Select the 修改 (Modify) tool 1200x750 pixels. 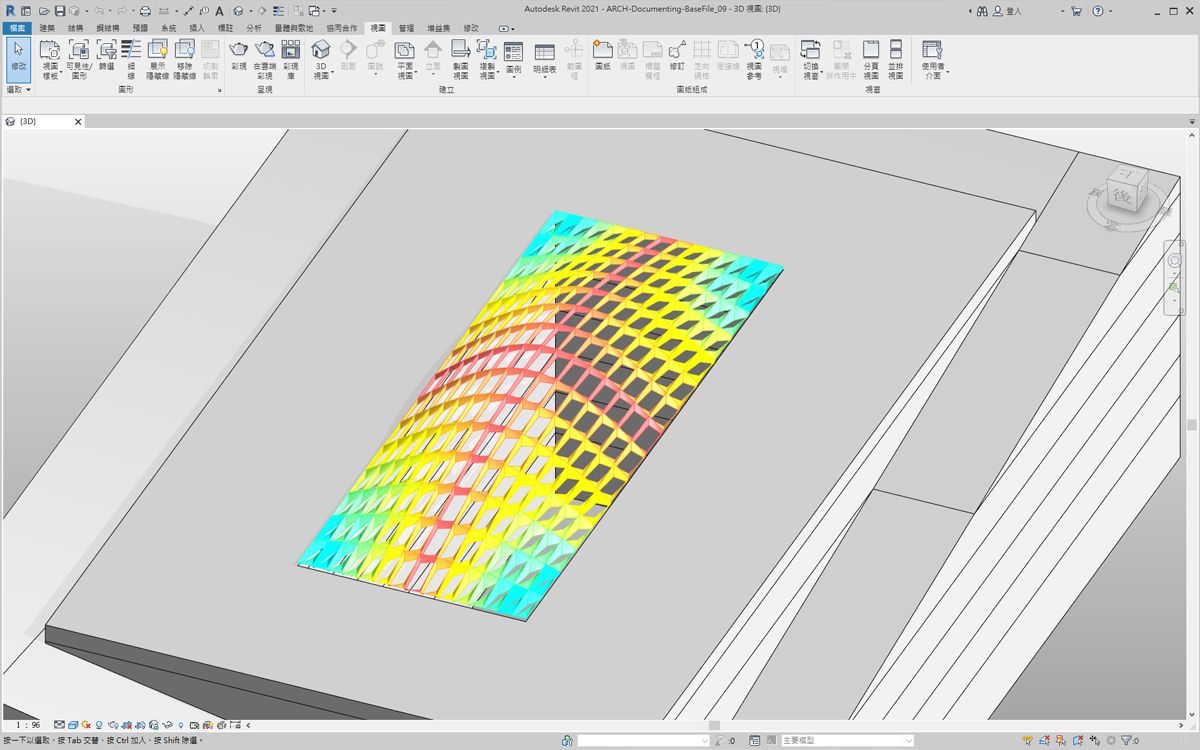pos(18,59)
